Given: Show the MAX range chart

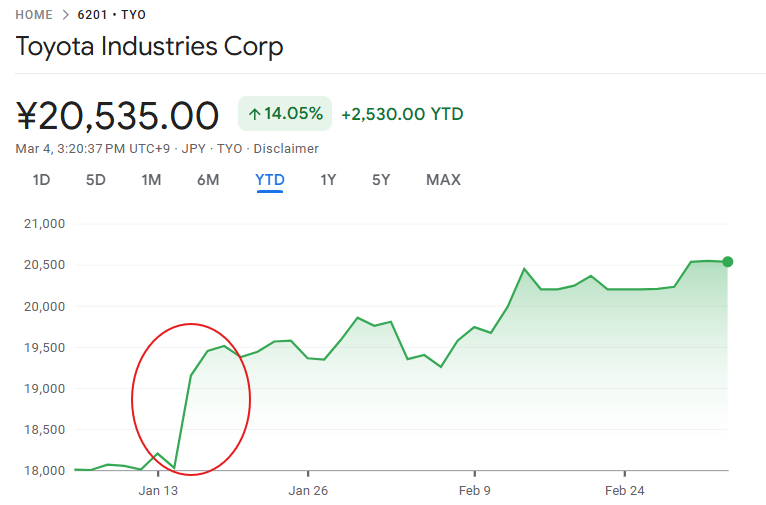Looking at the screenshot, I should [x=443, y=180].
